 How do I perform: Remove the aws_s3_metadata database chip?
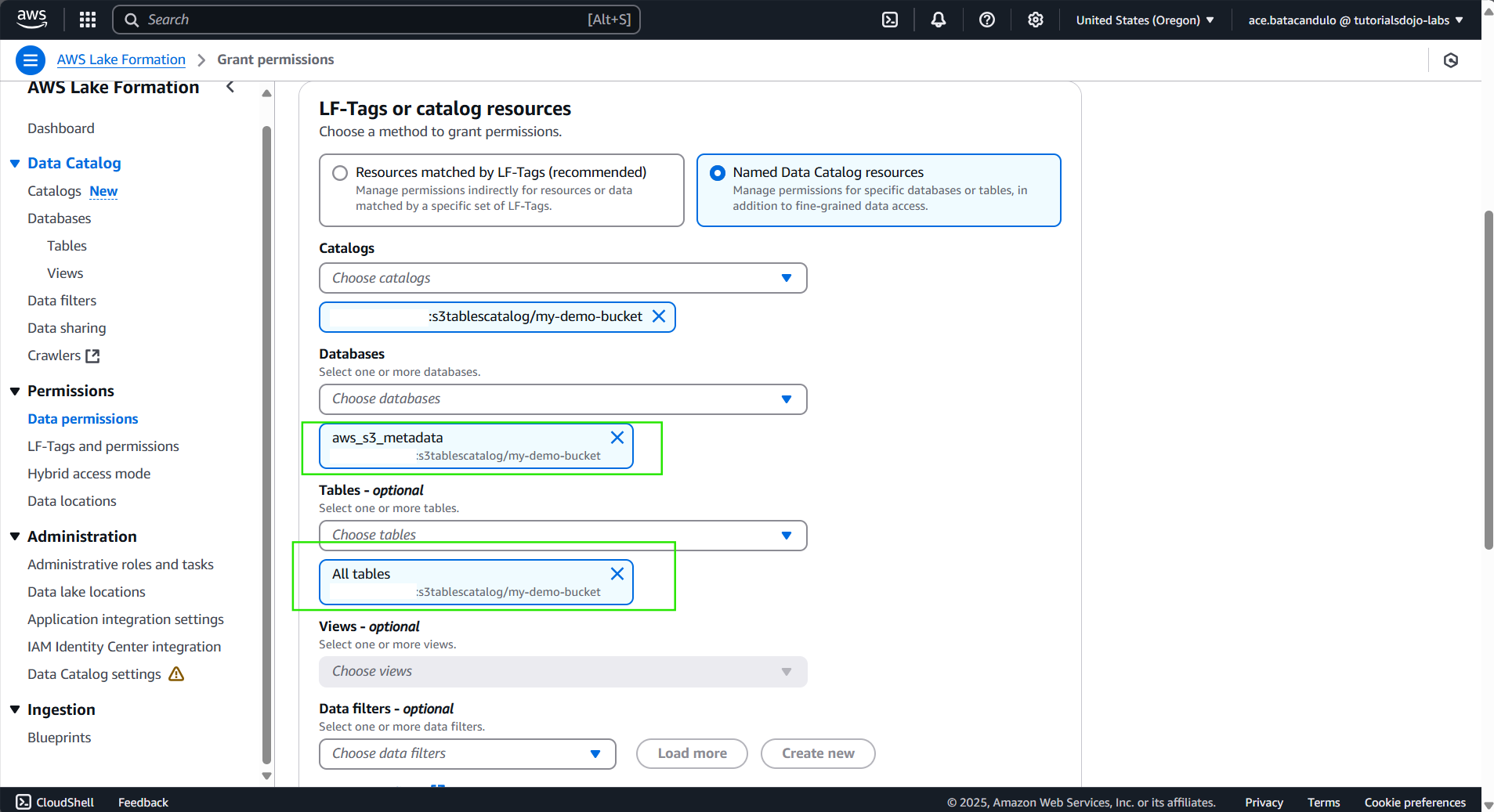(x=617, y=438)
